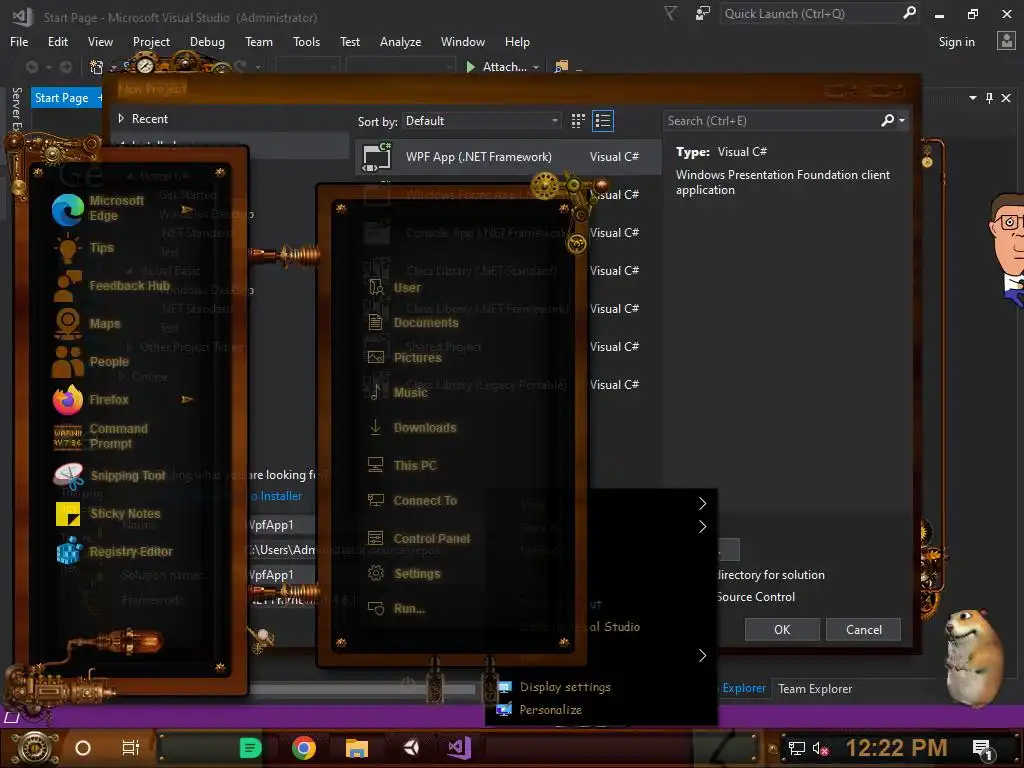Focus the Quick Launch search box
This screenshot has height=768, width=1024.
[811, 14]
